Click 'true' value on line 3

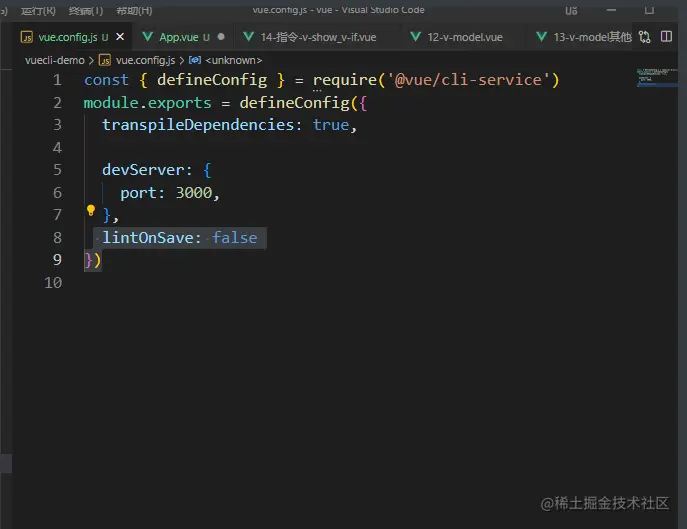point(331,125)
